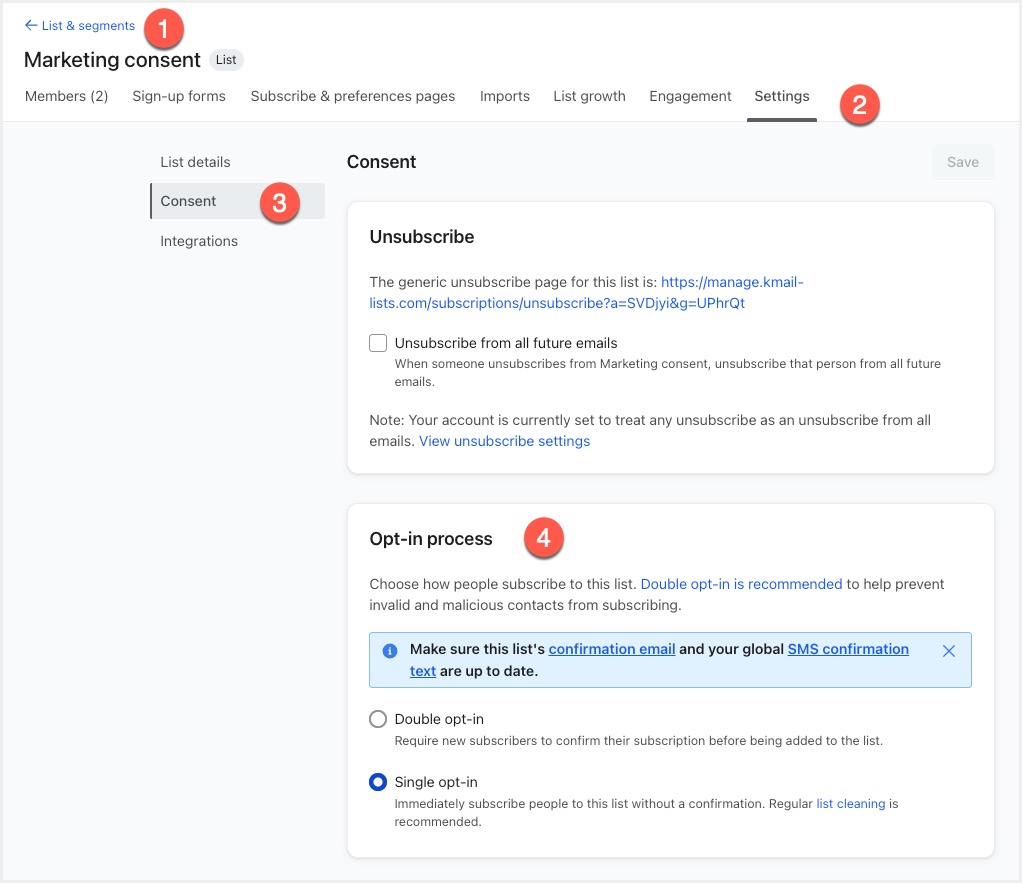Follow the list cleaning link
The width and height of the screenshot is (1022, 883).
[850, 803]
